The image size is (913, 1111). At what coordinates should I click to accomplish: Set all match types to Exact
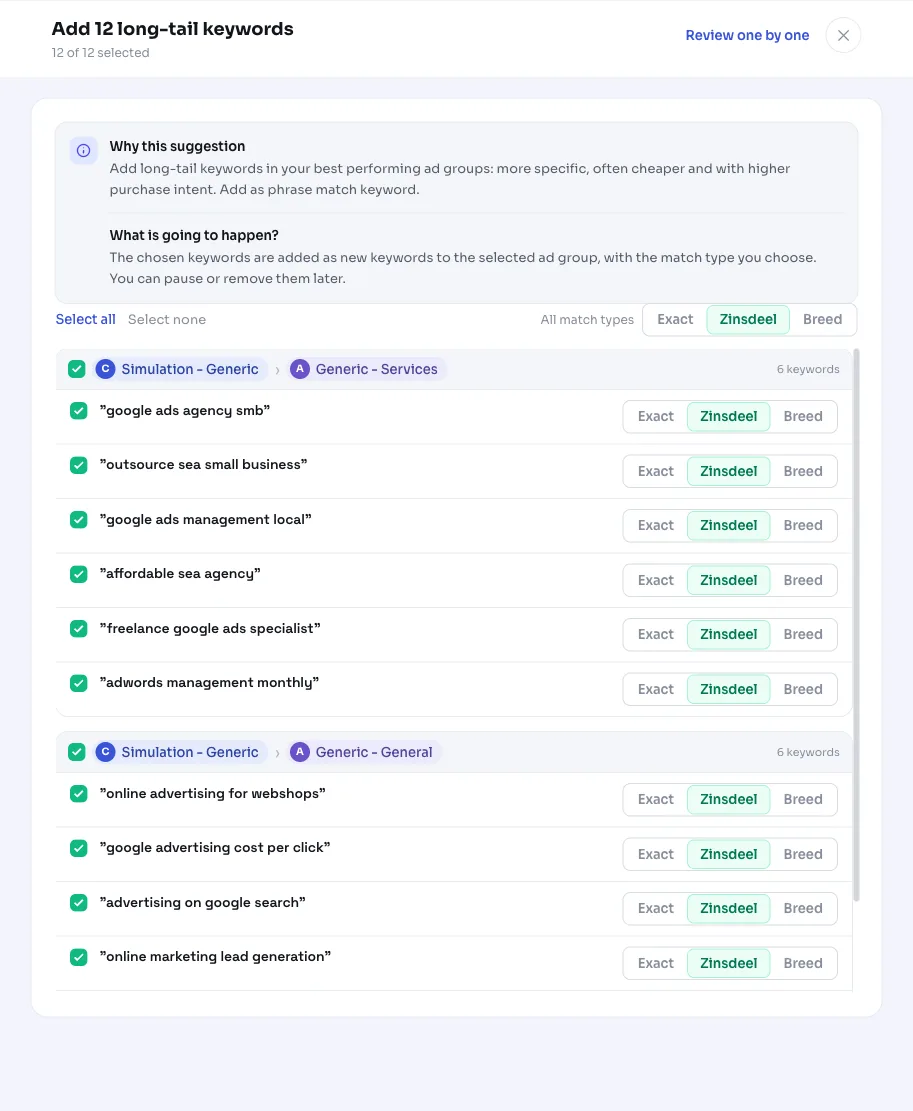pyautogui.click(x=675, y=320)
